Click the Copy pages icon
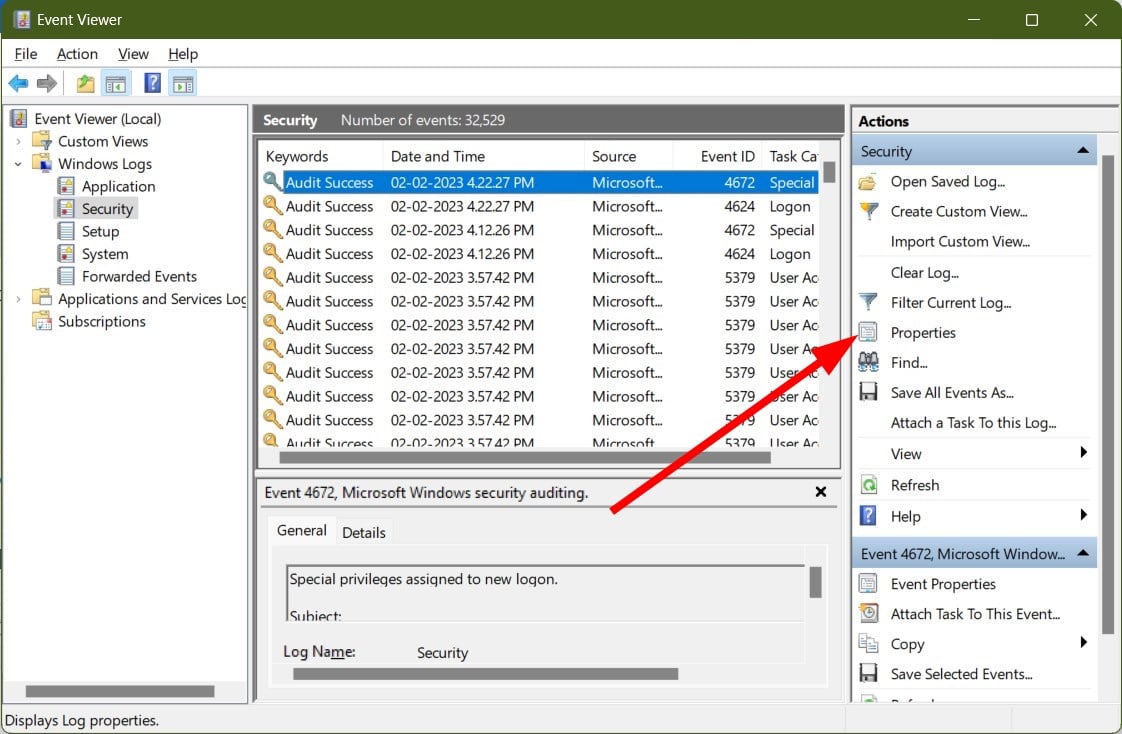This screenshot has width=1122, height=734. [x=868, y=643]
